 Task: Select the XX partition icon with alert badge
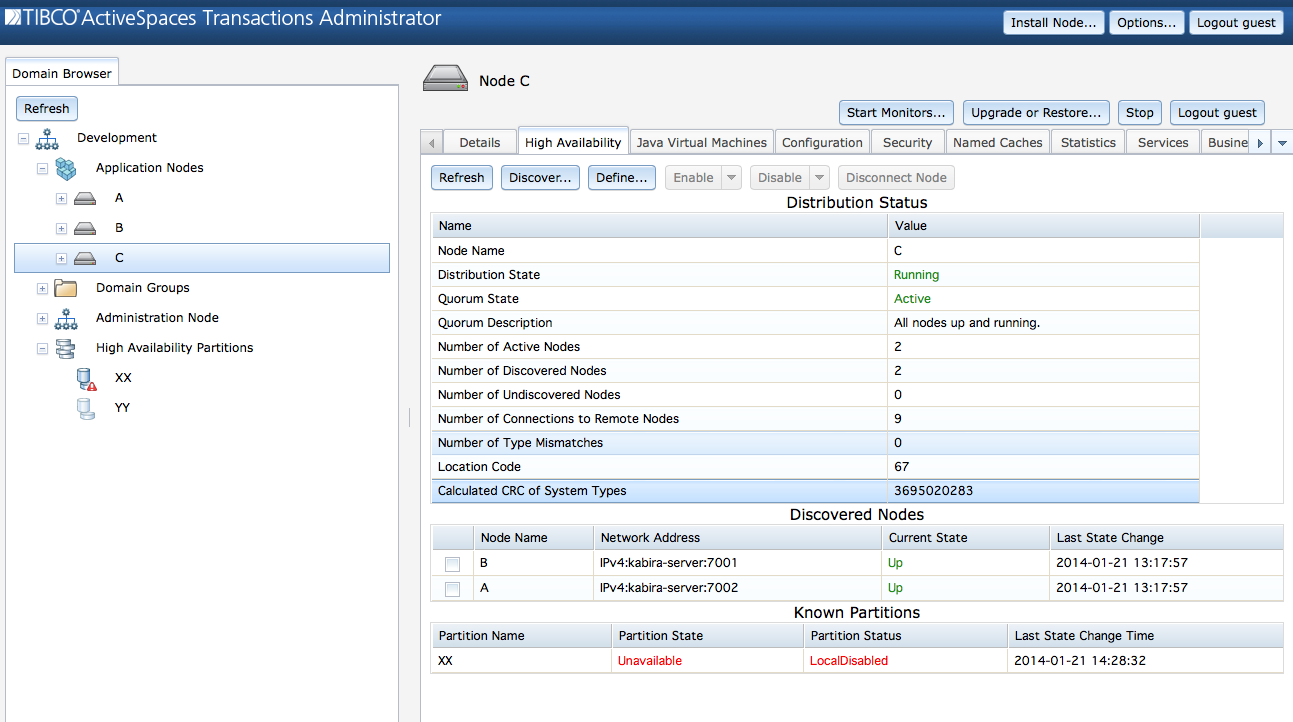tap(86, 377)
